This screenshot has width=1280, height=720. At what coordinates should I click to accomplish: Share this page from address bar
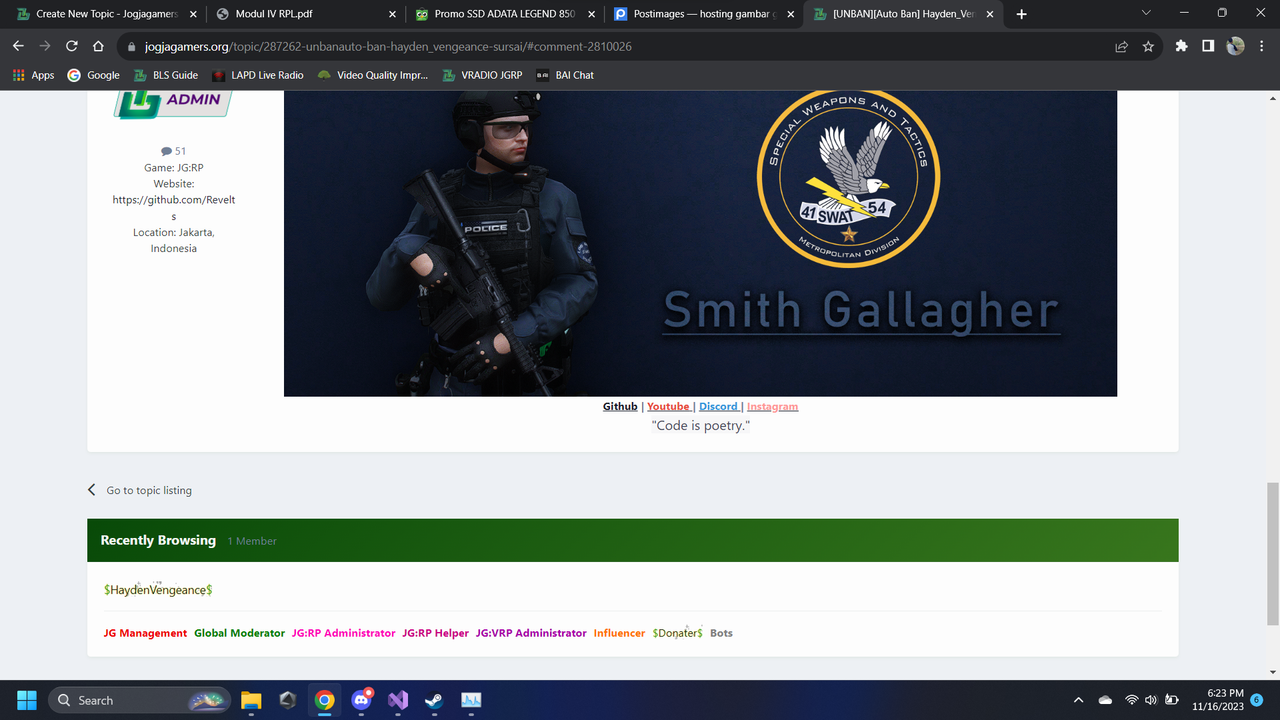pos(1122,46)
